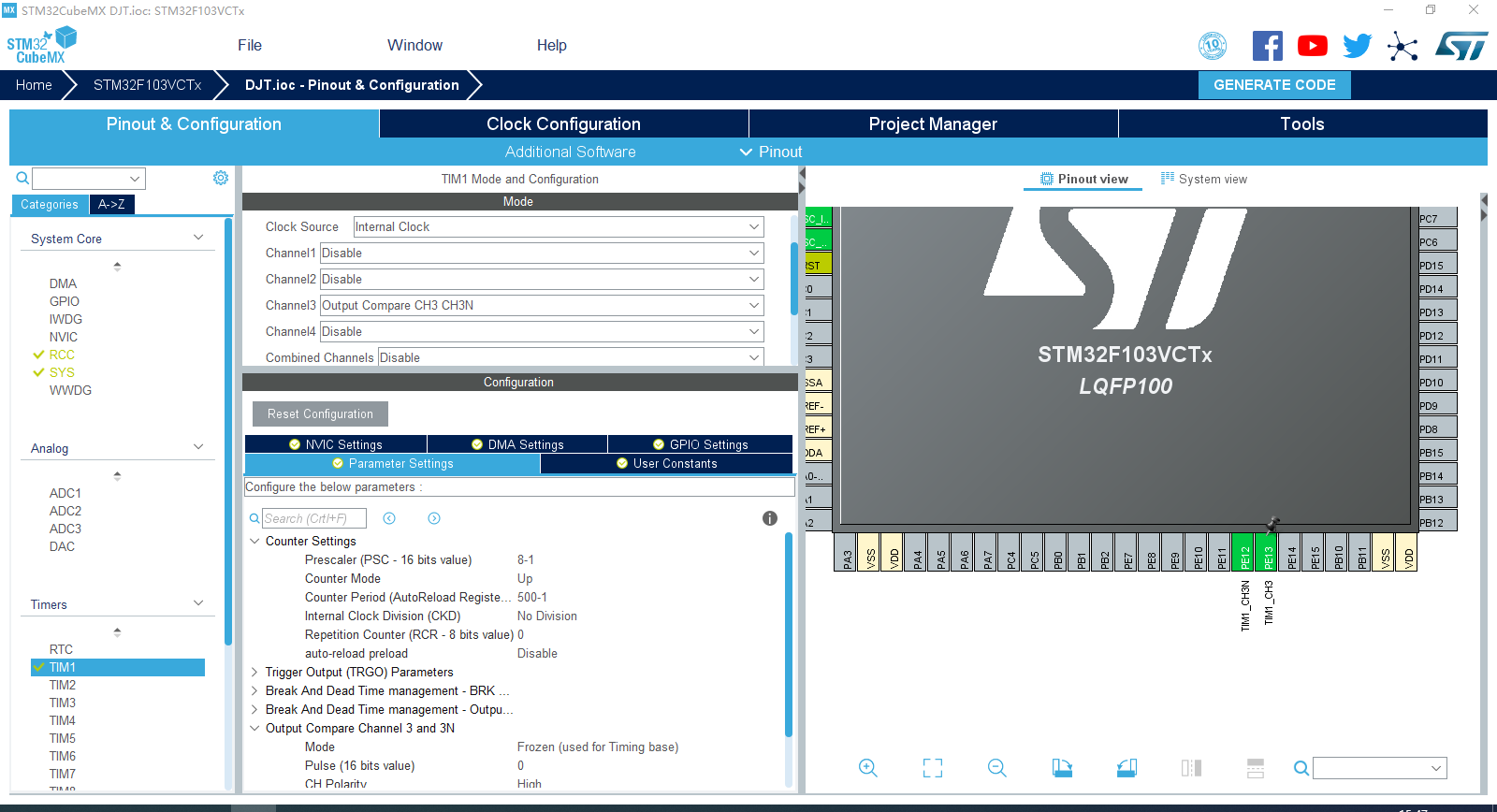Viewport: 1497px width, 812px height.
Task: Open the Facebook icon link
Action: point(1267,46)
